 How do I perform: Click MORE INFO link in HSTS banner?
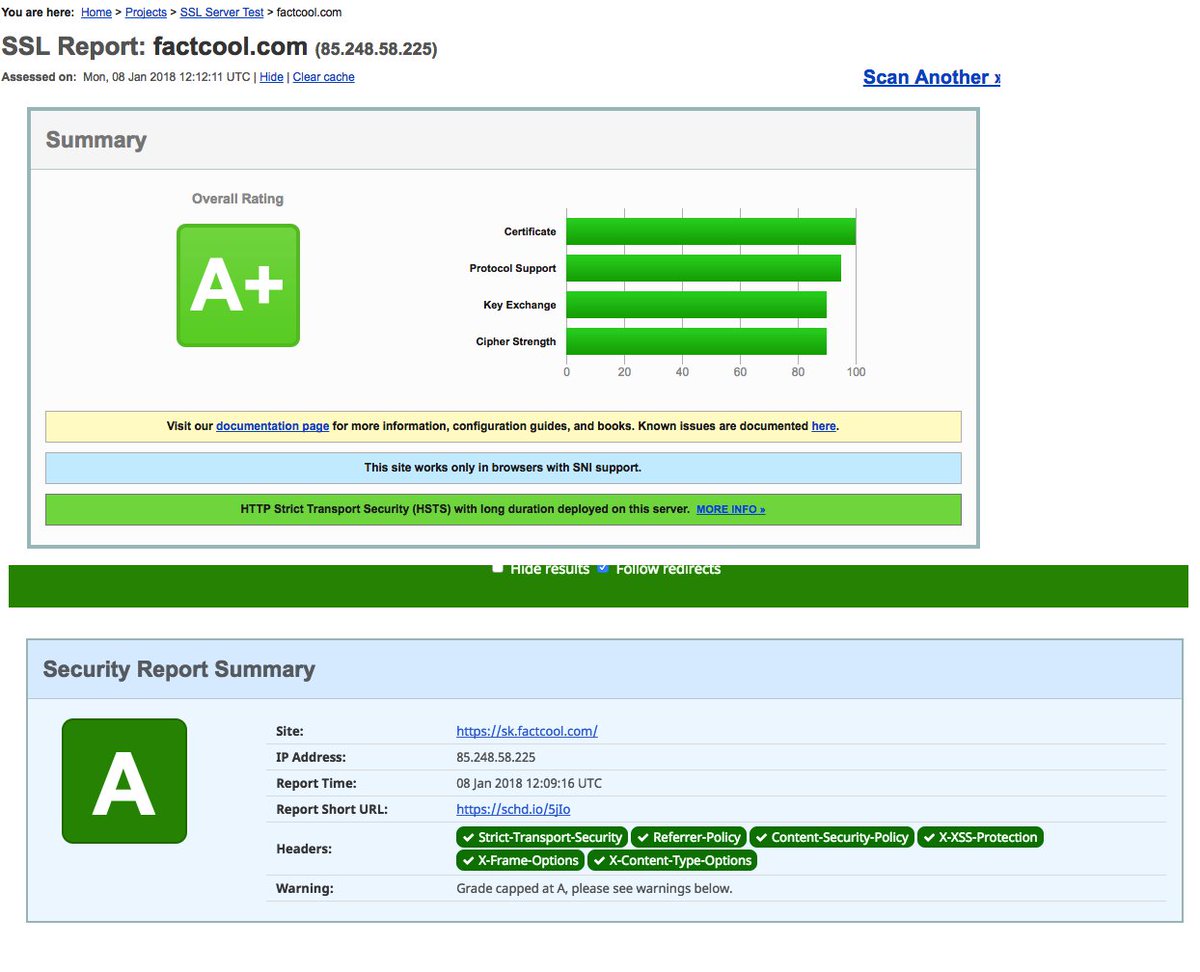pos(731,509)
